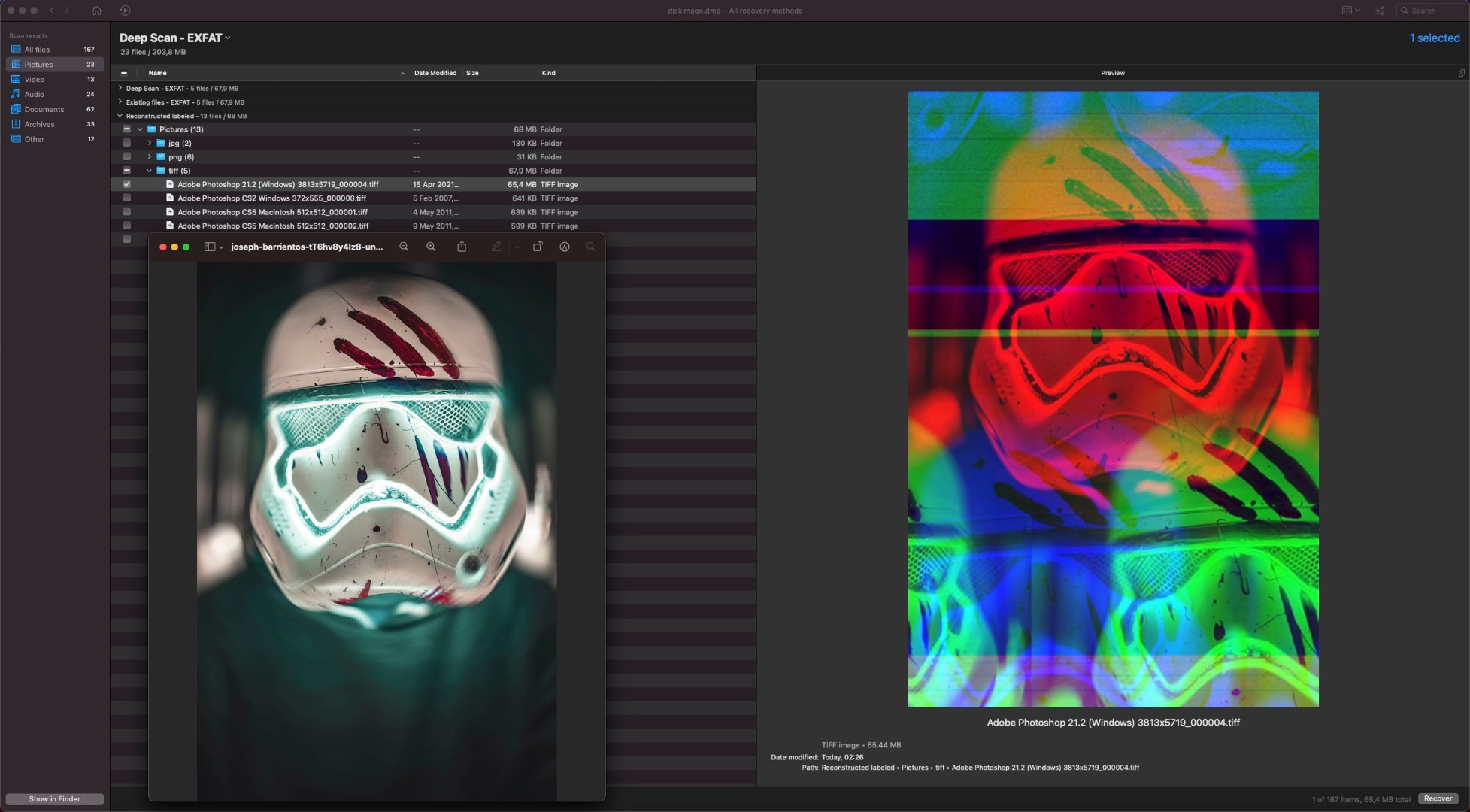Check Adobe Photoshop CS2 Windows file checkbox
This screenshot has height=812, width=1470.
(126, 198)
